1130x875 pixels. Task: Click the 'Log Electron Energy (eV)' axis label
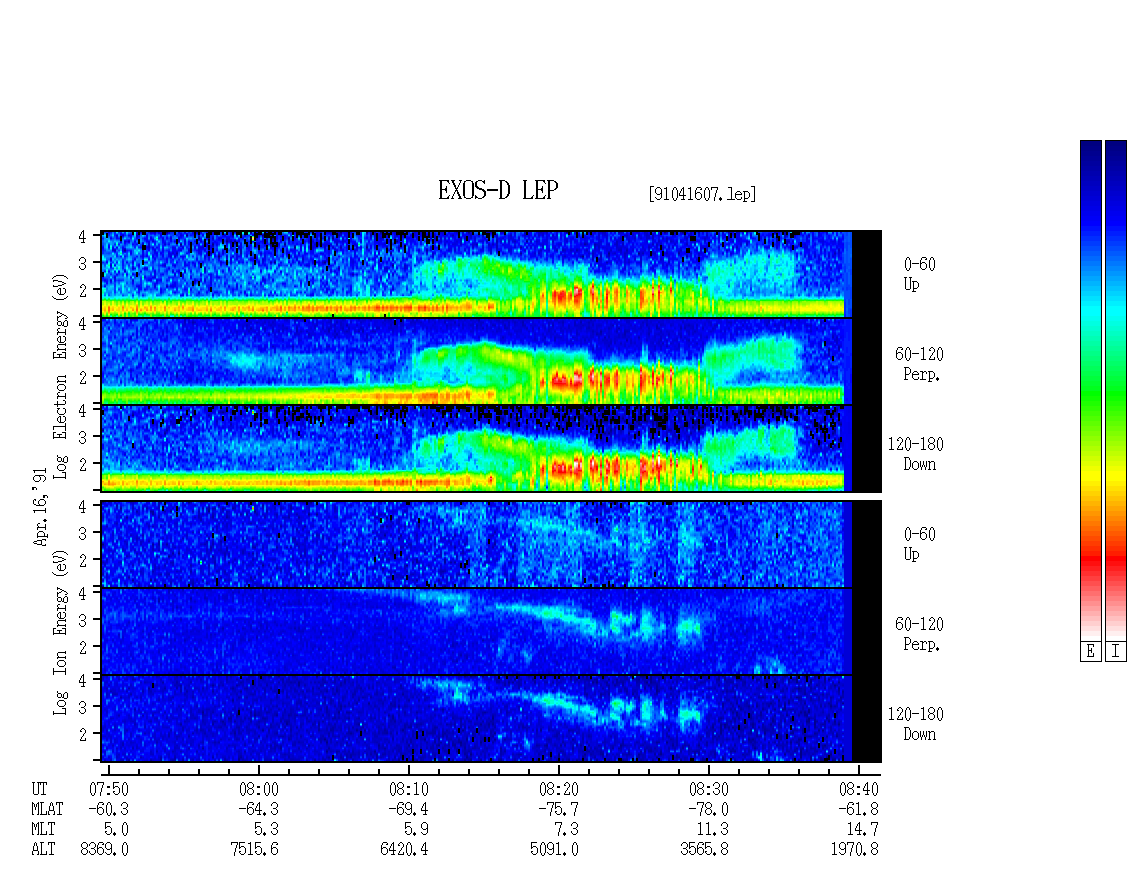[60, 376]
